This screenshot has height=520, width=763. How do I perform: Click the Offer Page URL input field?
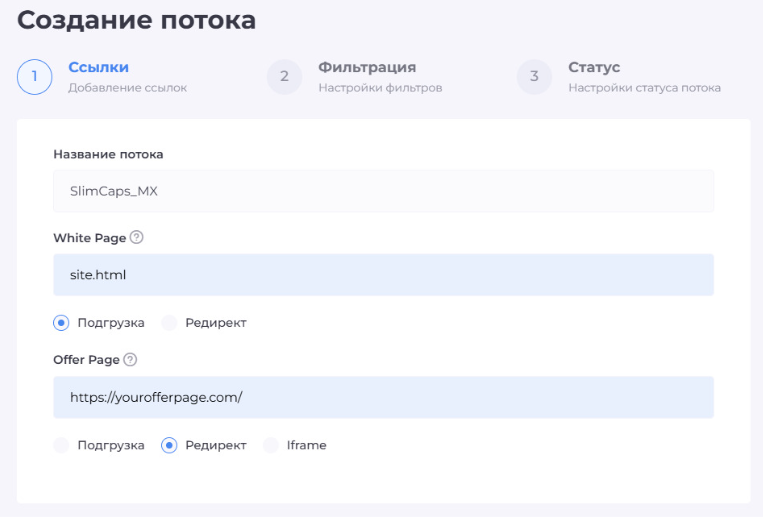383,397
